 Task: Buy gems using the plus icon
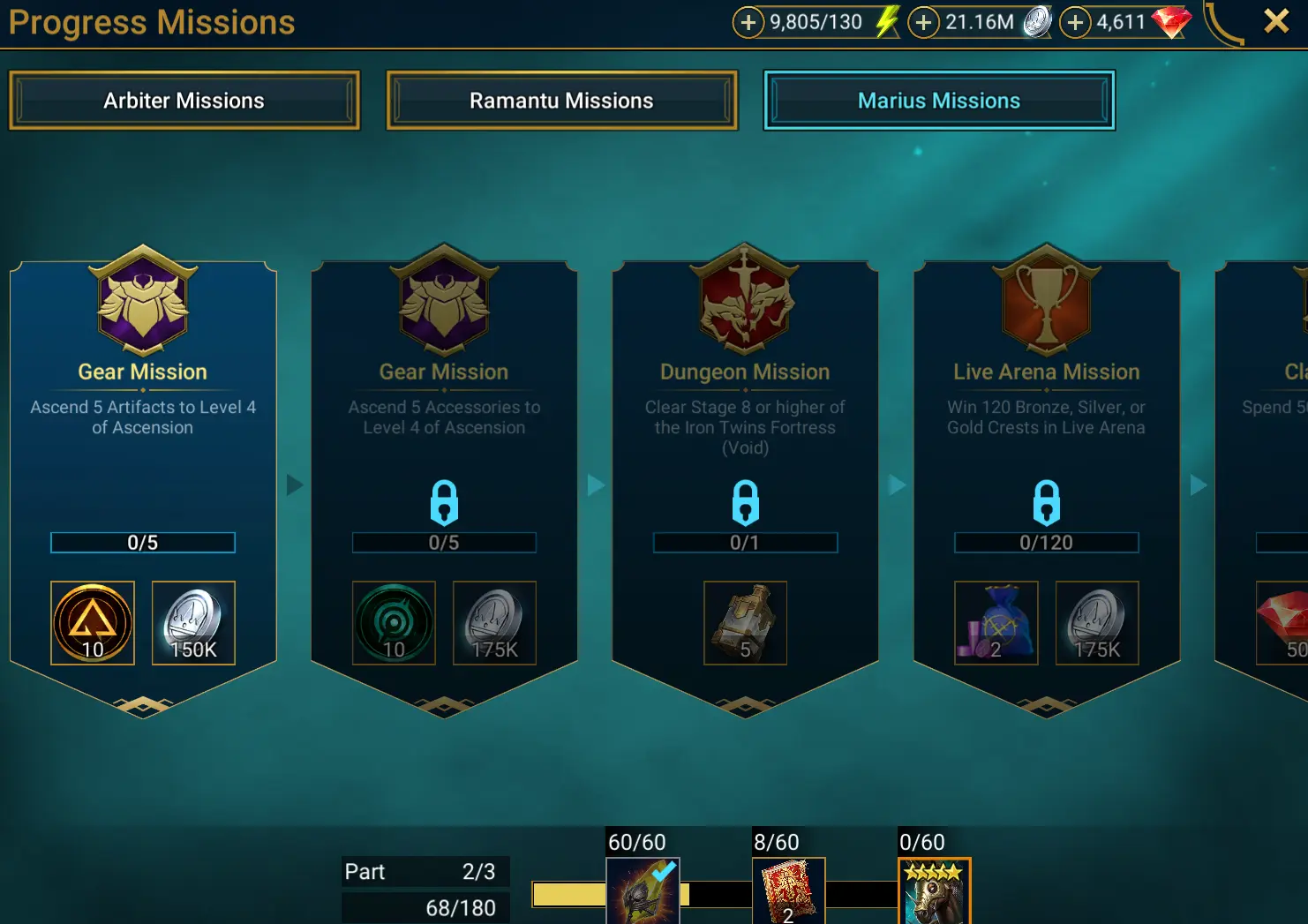[1075, 22]
